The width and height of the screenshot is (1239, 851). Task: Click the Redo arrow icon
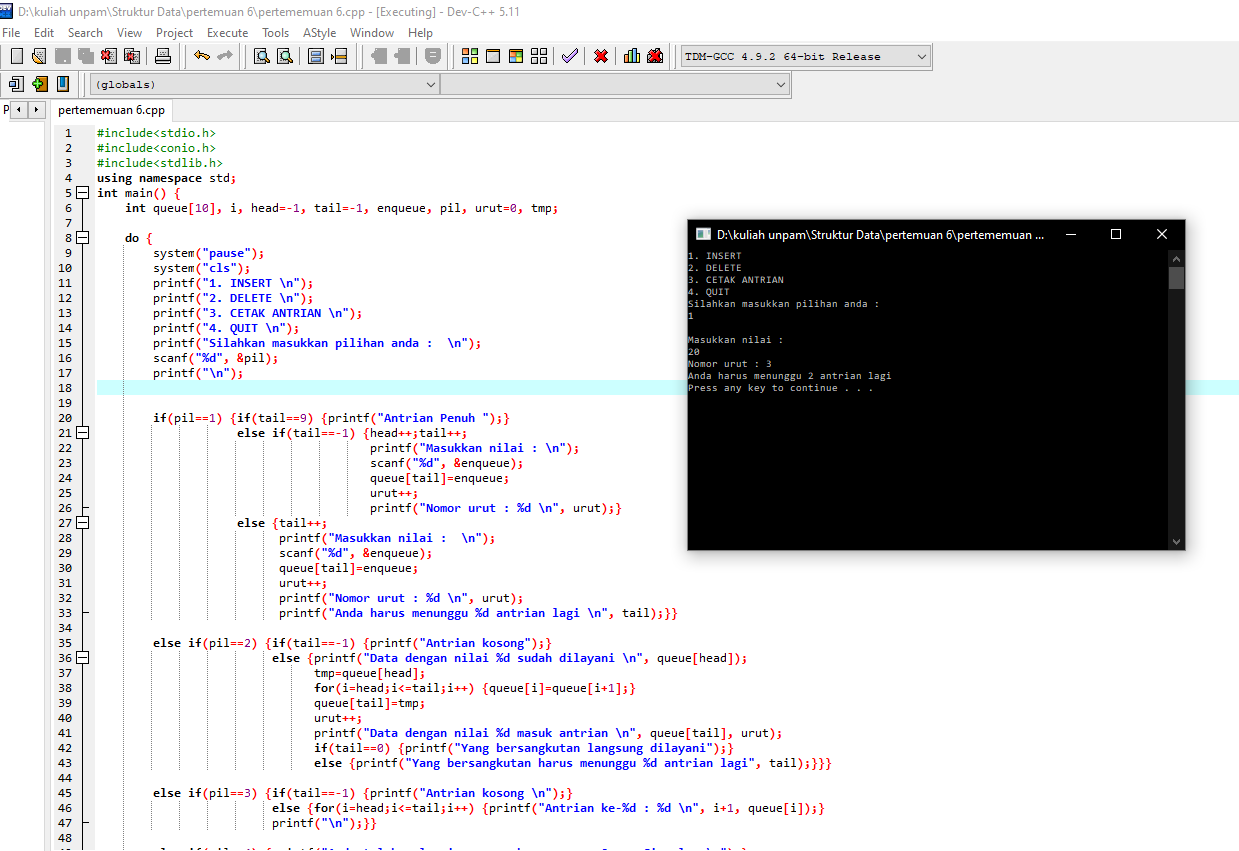pos(225,56)
